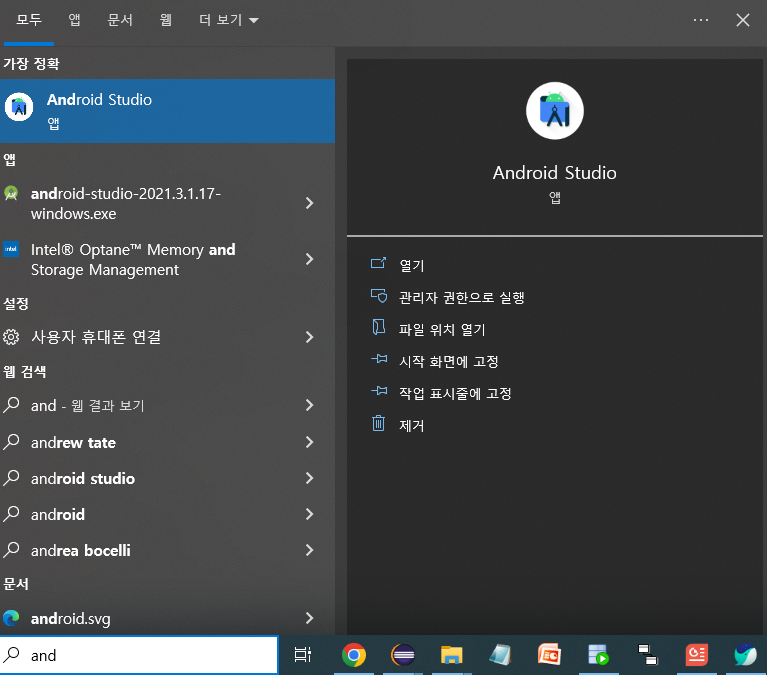
Task: Switch to 웹 filter tab
Action: click(166, 20)
